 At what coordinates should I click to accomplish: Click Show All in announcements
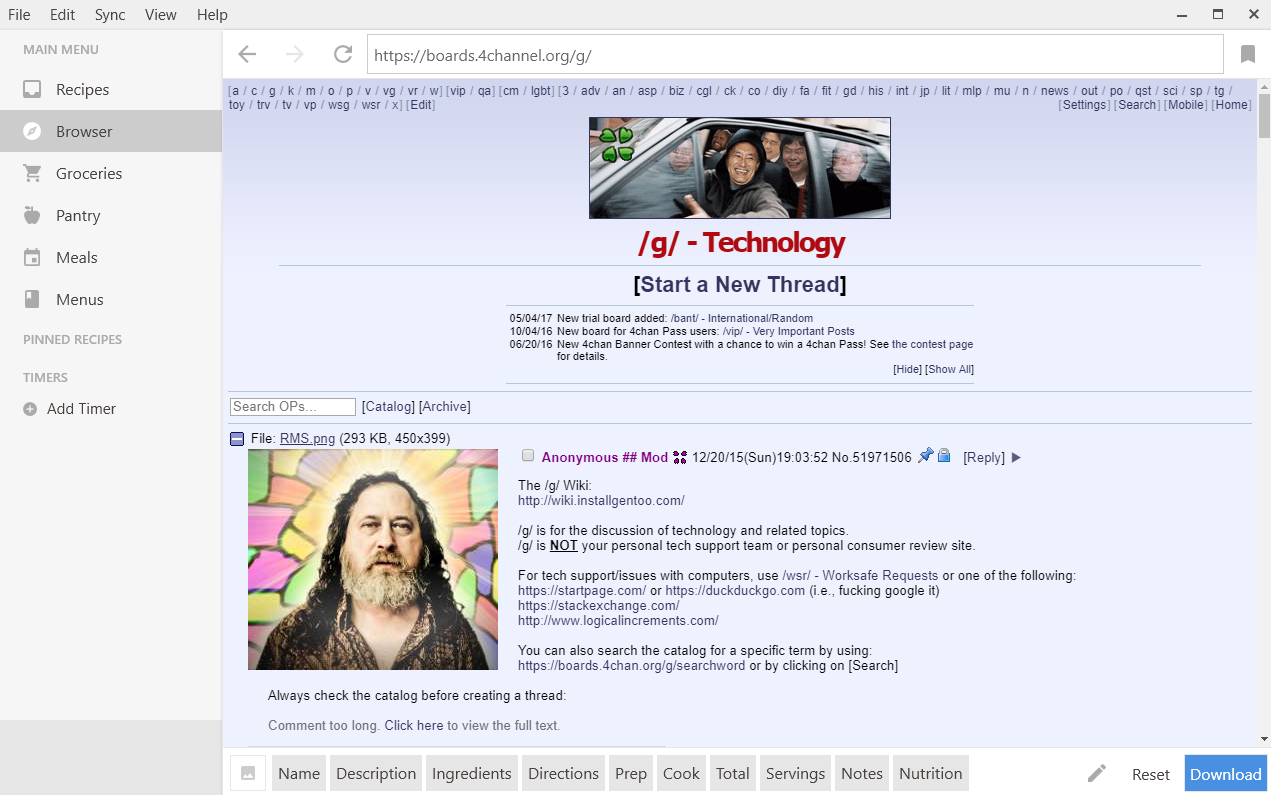950,370
